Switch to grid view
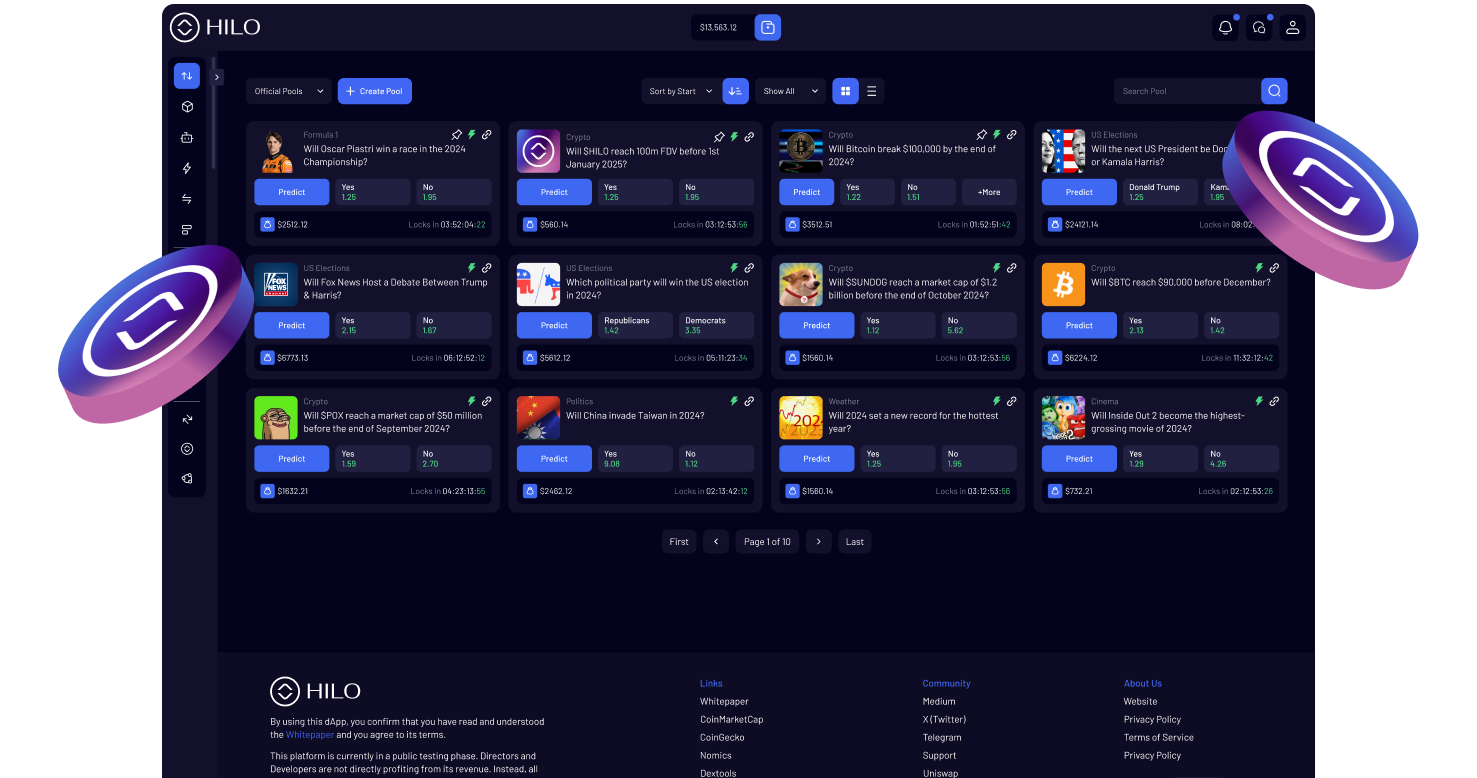The image size is (1477, 778). click(846, 91)
